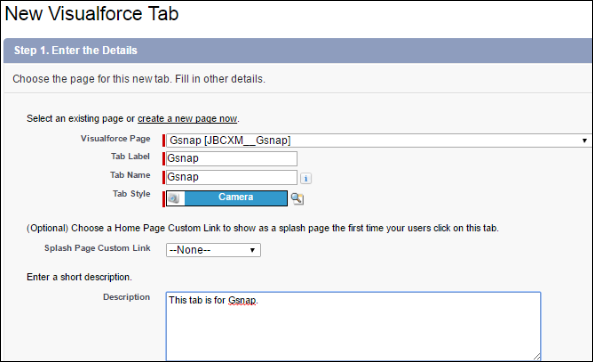Viewport: 593px width, 362px height.
Task: Click the 'Splash Page Custom Link' label
Action: [x=97, y=248]
